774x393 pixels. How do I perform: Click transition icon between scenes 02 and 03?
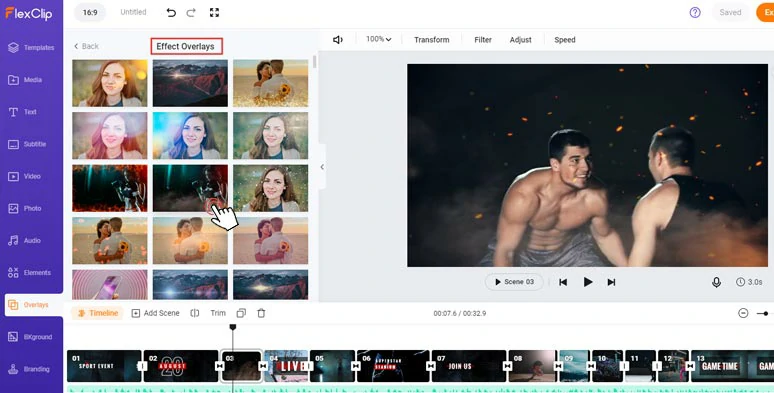coord(220,366)
